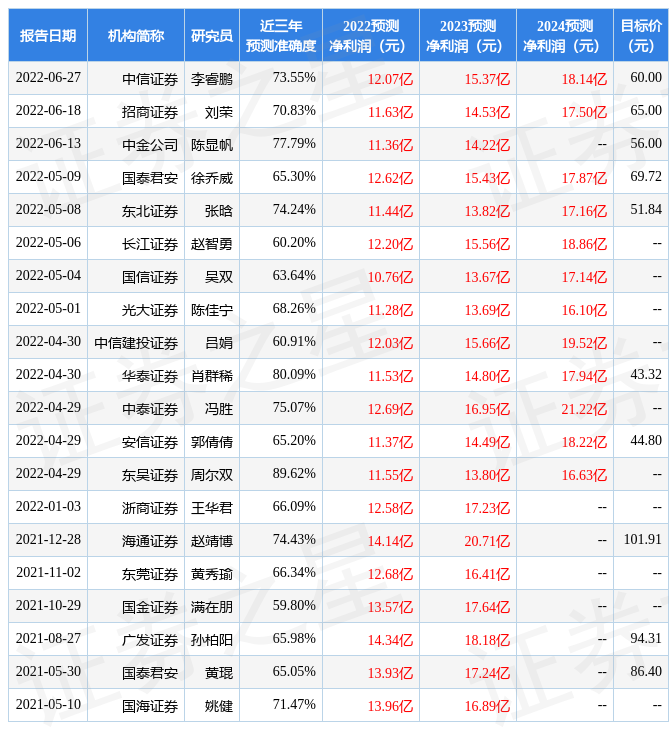The width and height of the screenshot is (669, 730).
Task: Select institution cell 海通证券
Action: [150, 541]
